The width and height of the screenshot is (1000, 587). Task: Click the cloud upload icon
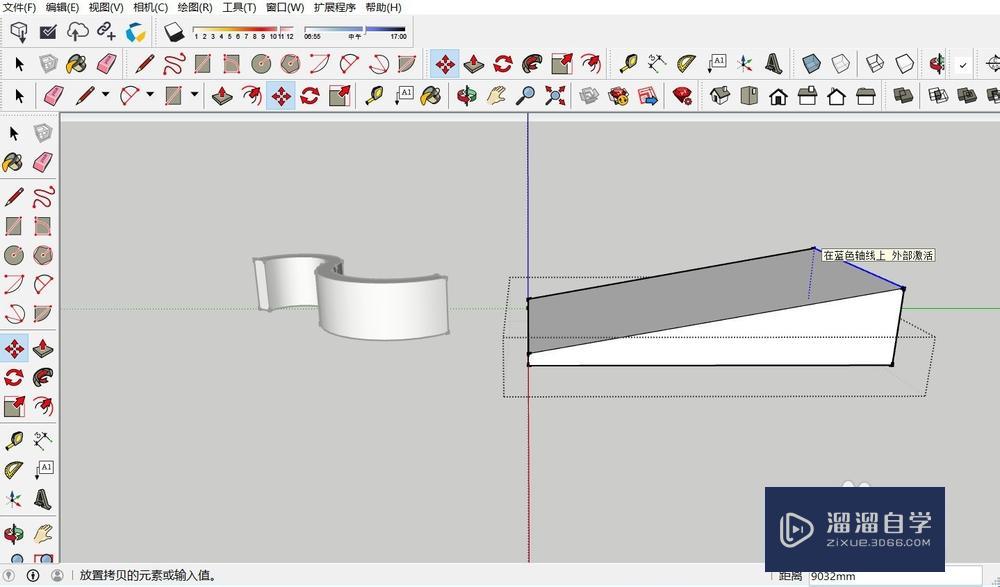pyautogui.click(x=77, y=31)
